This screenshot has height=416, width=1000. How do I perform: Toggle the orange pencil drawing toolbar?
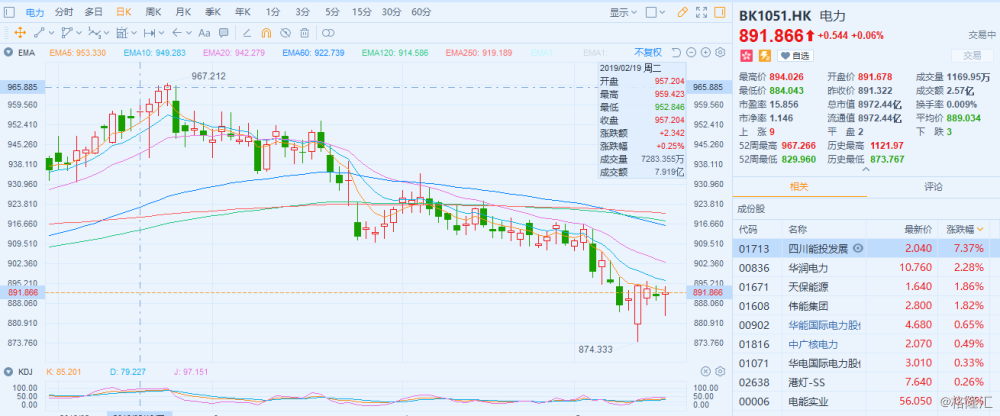682,12
